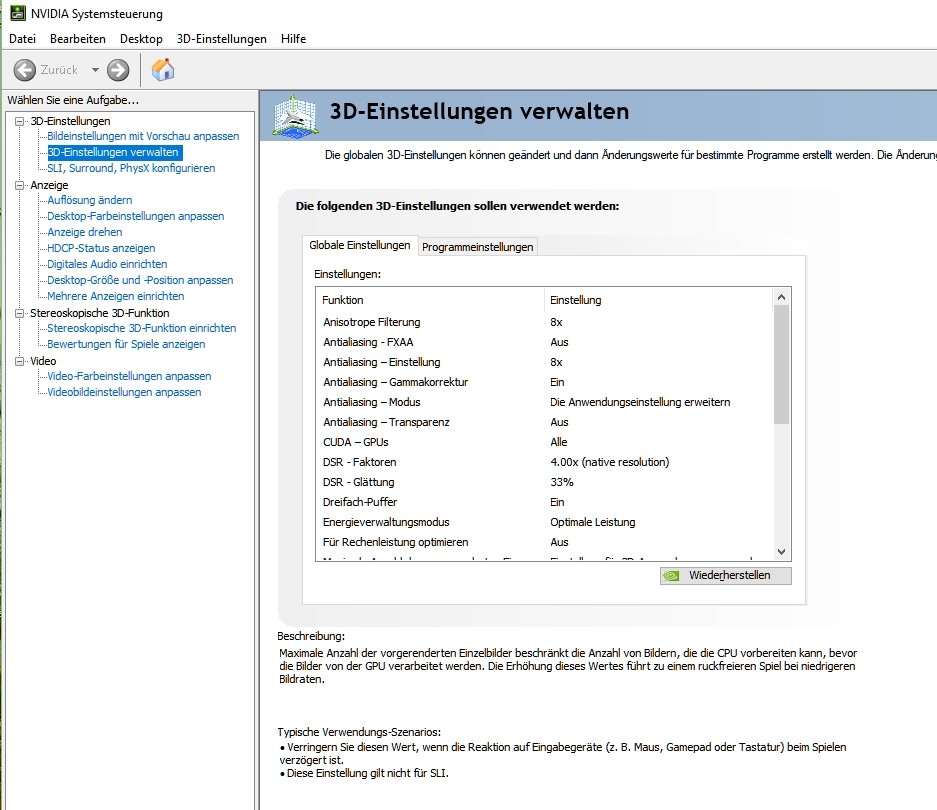937x810 pixels.
Task: Click the settings list scrollbar thumb
Action: 781,365
